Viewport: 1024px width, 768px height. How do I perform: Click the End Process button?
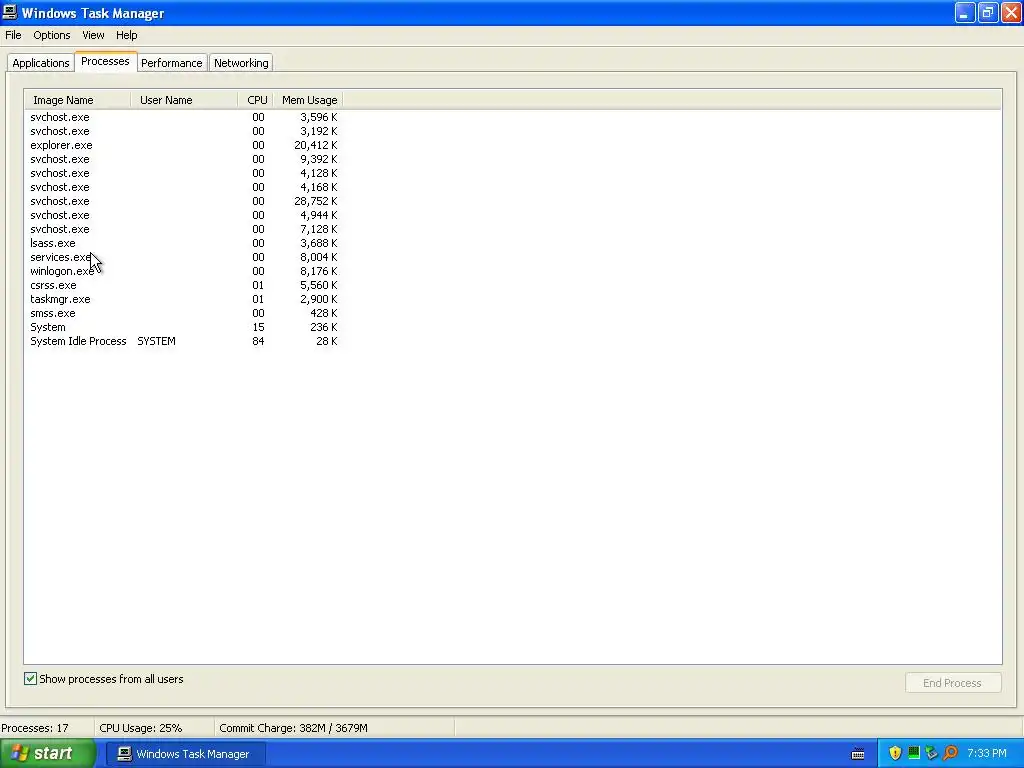pyautogui.click(x=953, y=682)
